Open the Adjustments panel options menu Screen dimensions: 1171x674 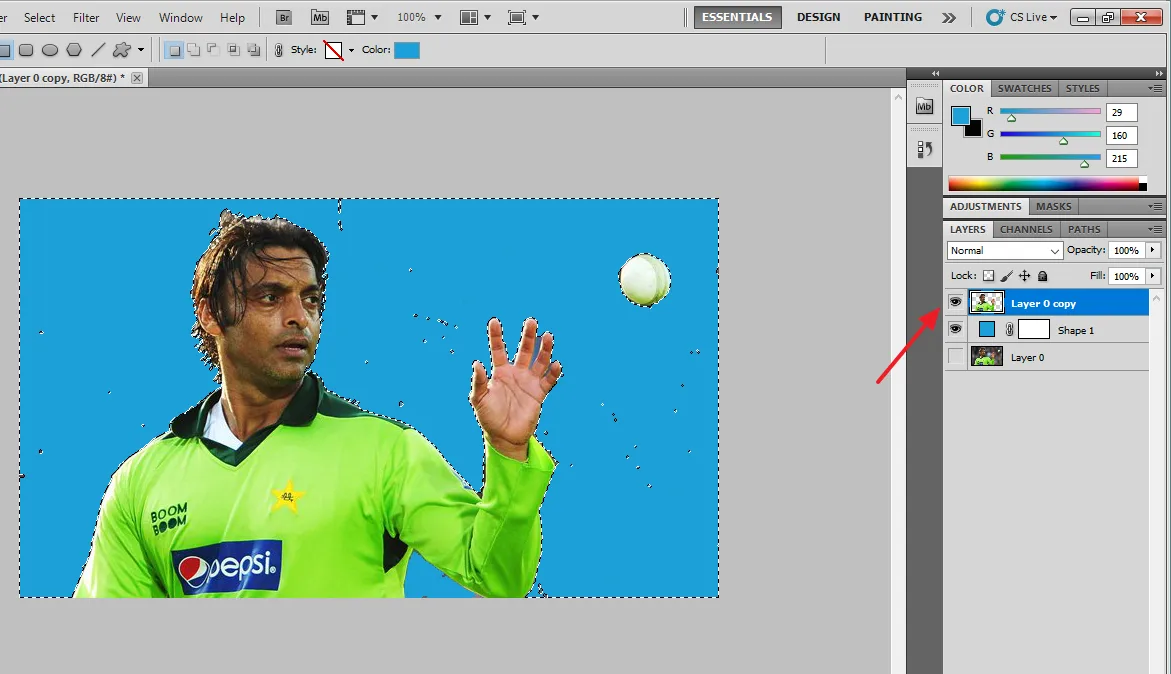1155,206
